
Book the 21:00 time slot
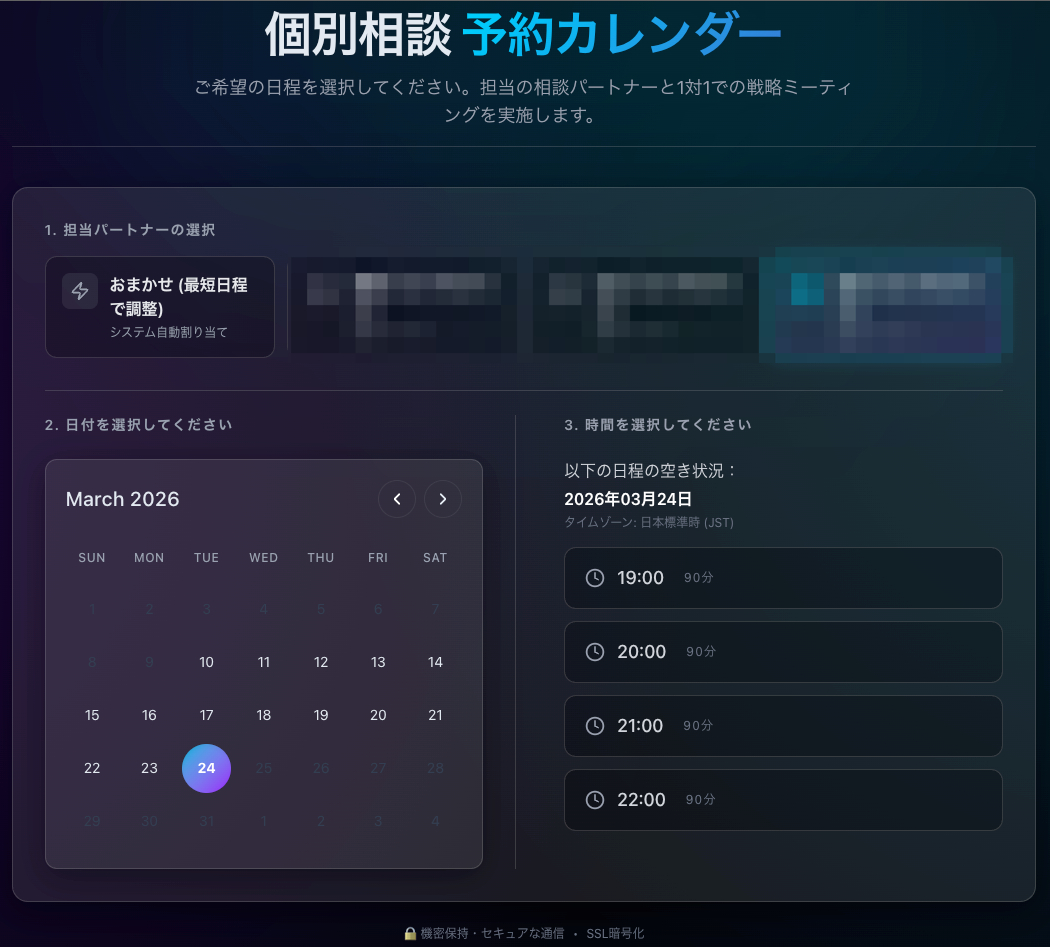pos(783,725)
